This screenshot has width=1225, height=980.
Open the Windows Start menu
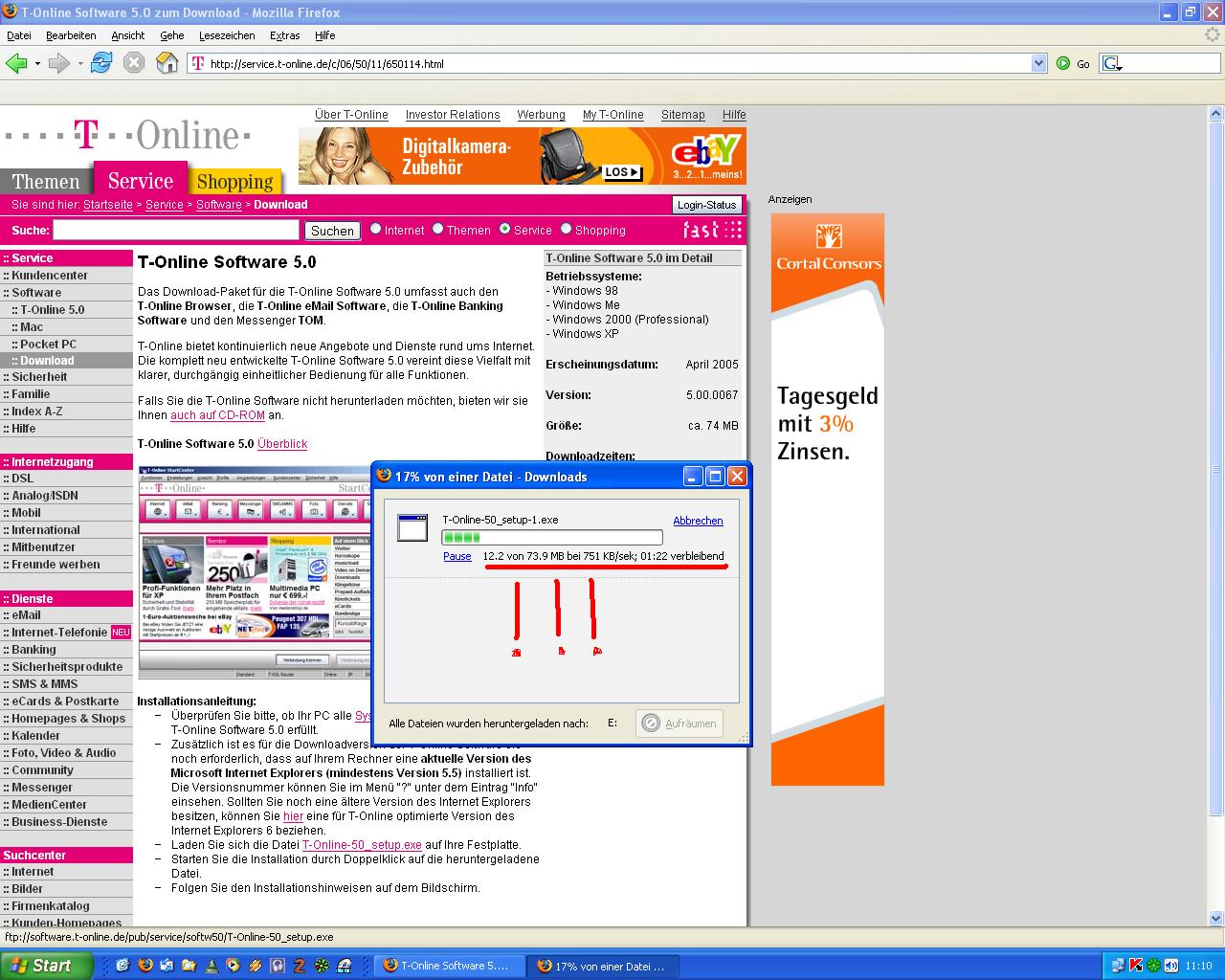coord(46,966)
